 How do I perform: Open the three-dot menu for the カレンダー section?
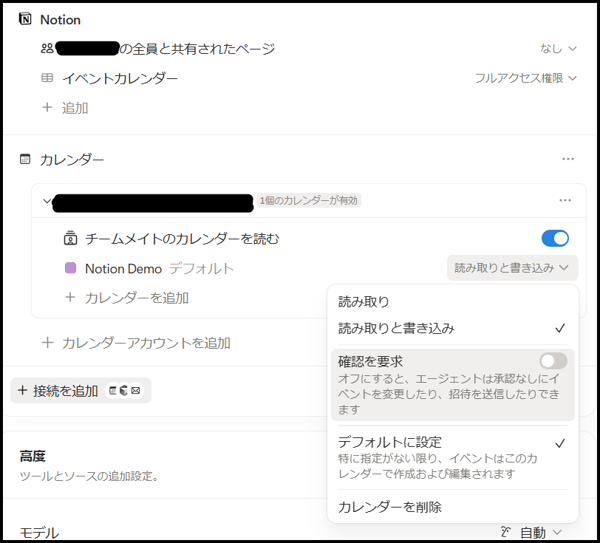(x=568, y=159)
